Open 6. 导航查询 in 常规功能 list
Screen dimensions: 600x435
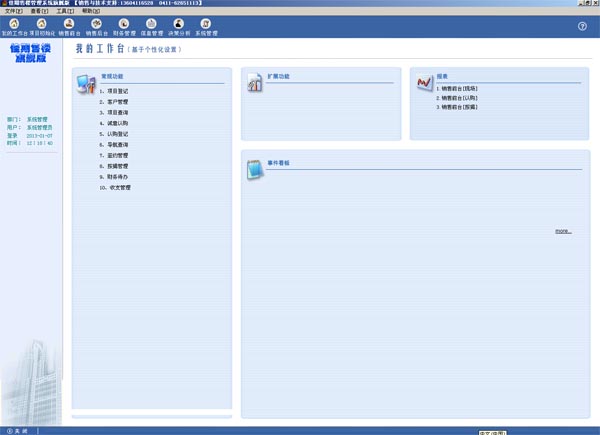(114, 145)
